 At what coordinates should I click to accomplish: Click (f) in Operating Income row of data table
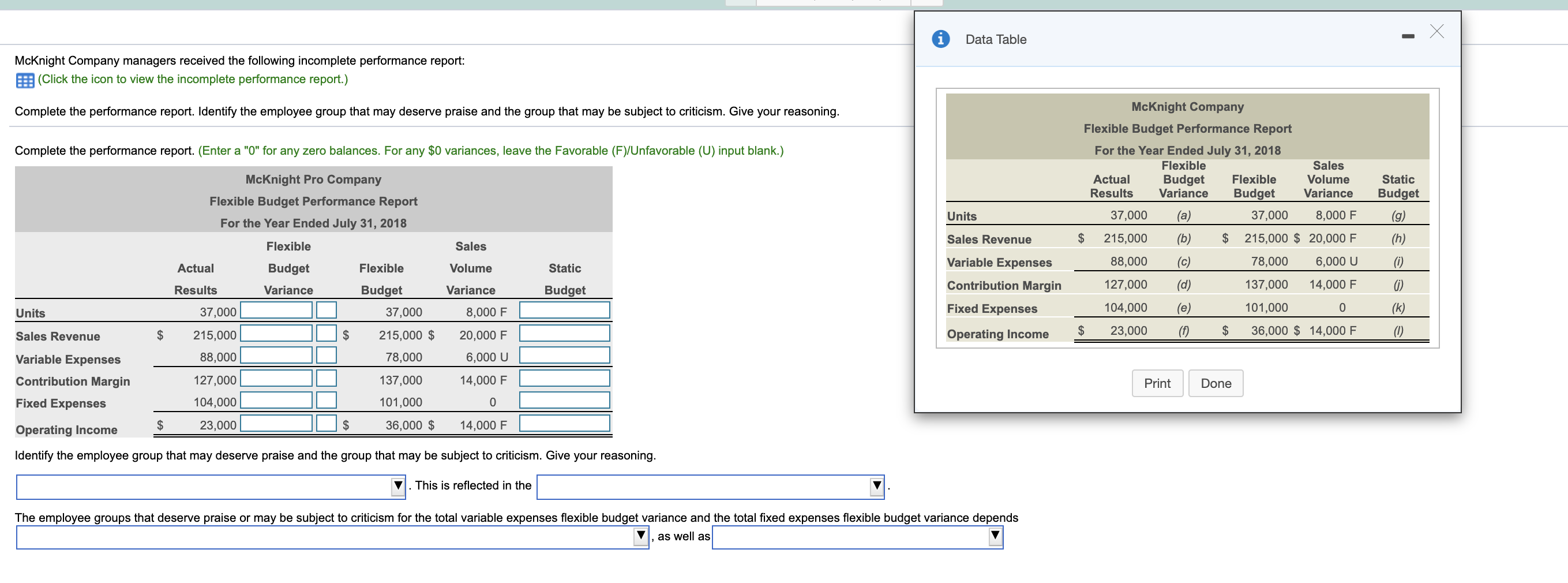coord(1183,331)
